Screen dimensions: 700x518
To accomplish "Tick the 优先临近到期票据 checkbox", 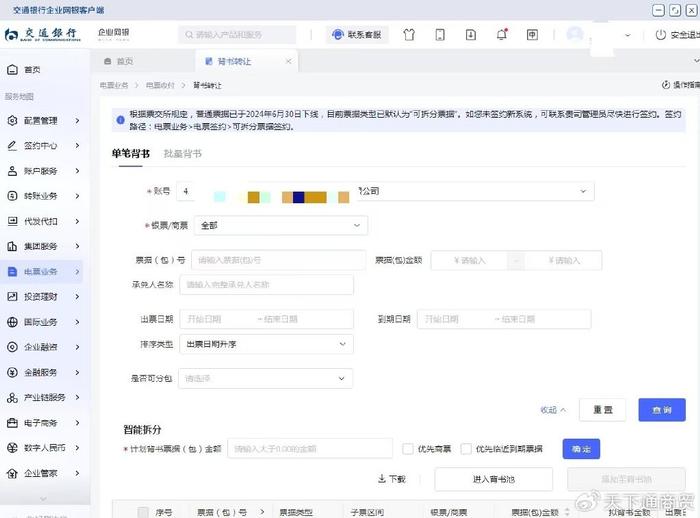I will (x=466, y=449).
